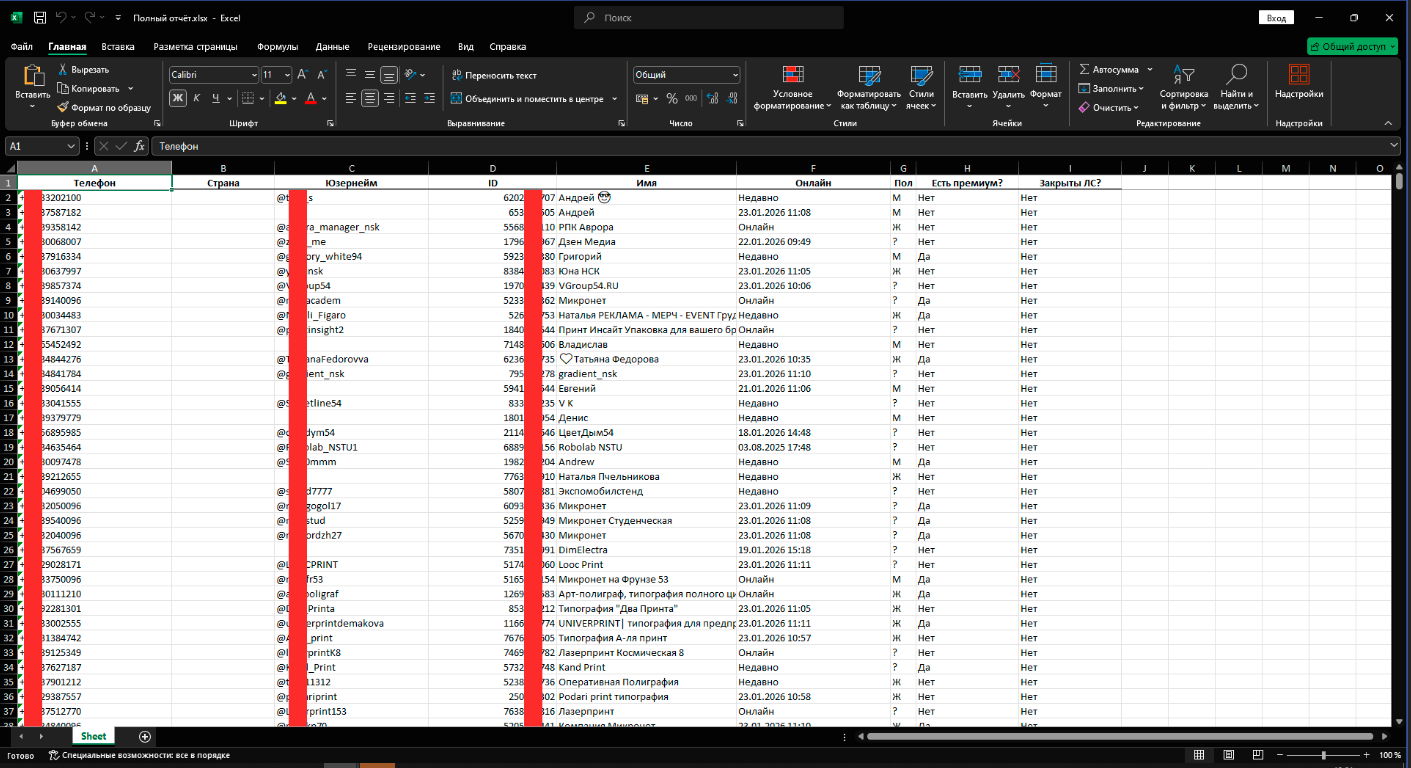The height and width of the screenshot is (768, 1411).
Task: Open the font size 11 dropdown
Action: pyautogui.click(x=288, y=75)
